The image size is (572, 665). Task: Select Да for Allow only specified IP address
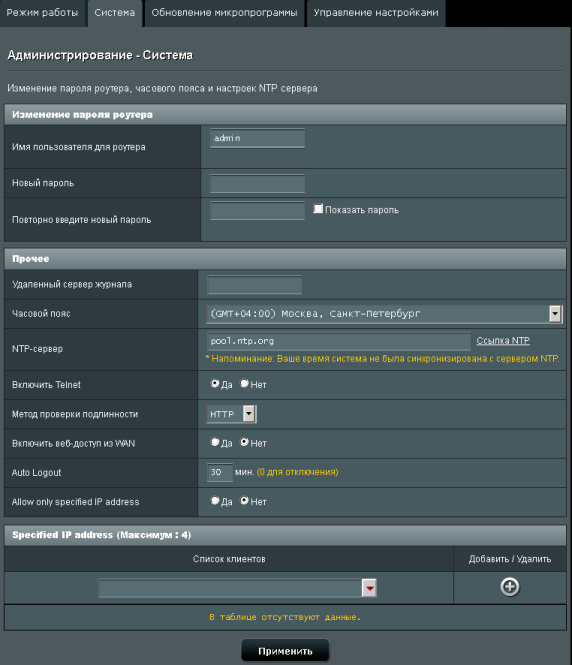215,501
